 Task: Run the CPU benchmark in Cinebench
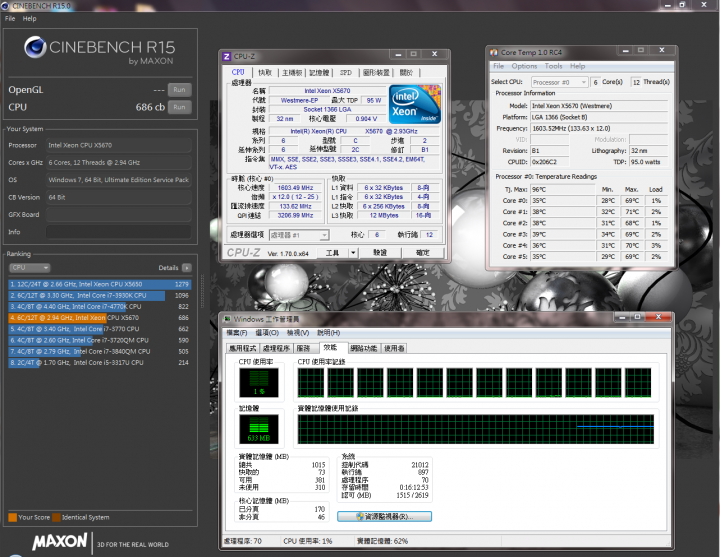click(x=179, y=107)
